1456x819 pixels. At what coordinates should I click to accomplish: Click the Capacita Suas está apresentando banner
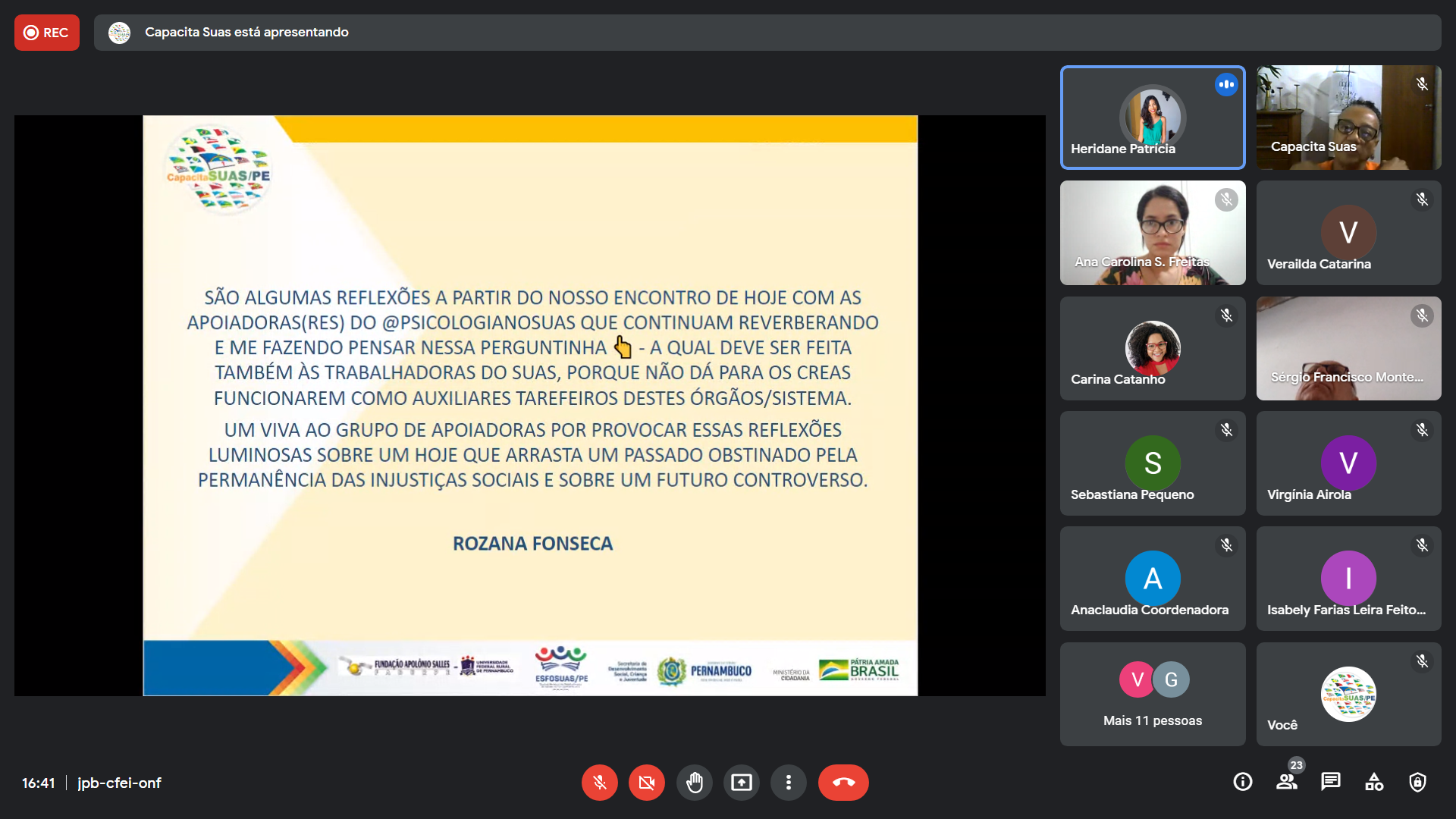[x=246, y=33]
